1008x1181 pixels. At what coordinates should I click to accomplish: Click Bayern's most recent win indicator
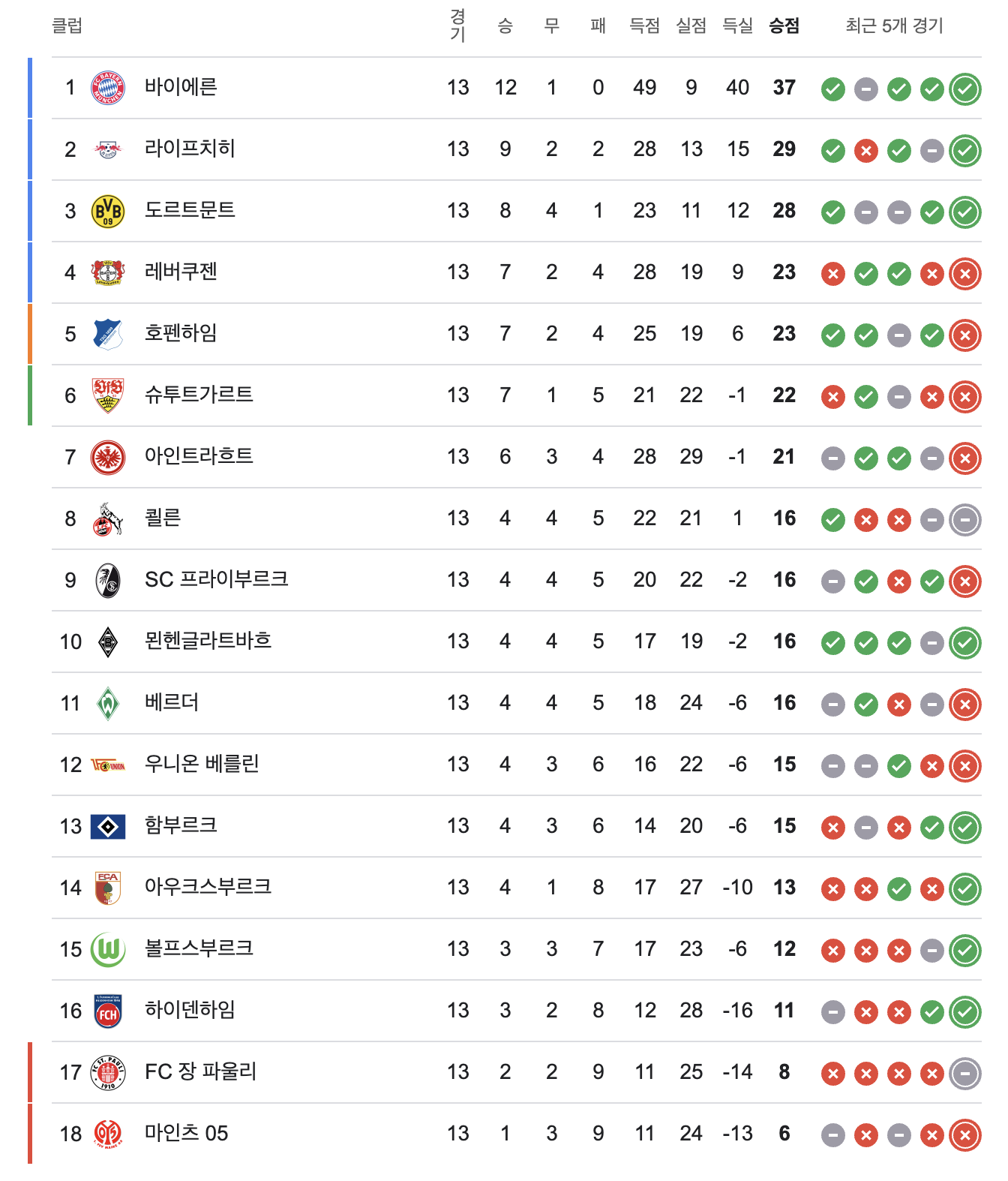[965, 89]
